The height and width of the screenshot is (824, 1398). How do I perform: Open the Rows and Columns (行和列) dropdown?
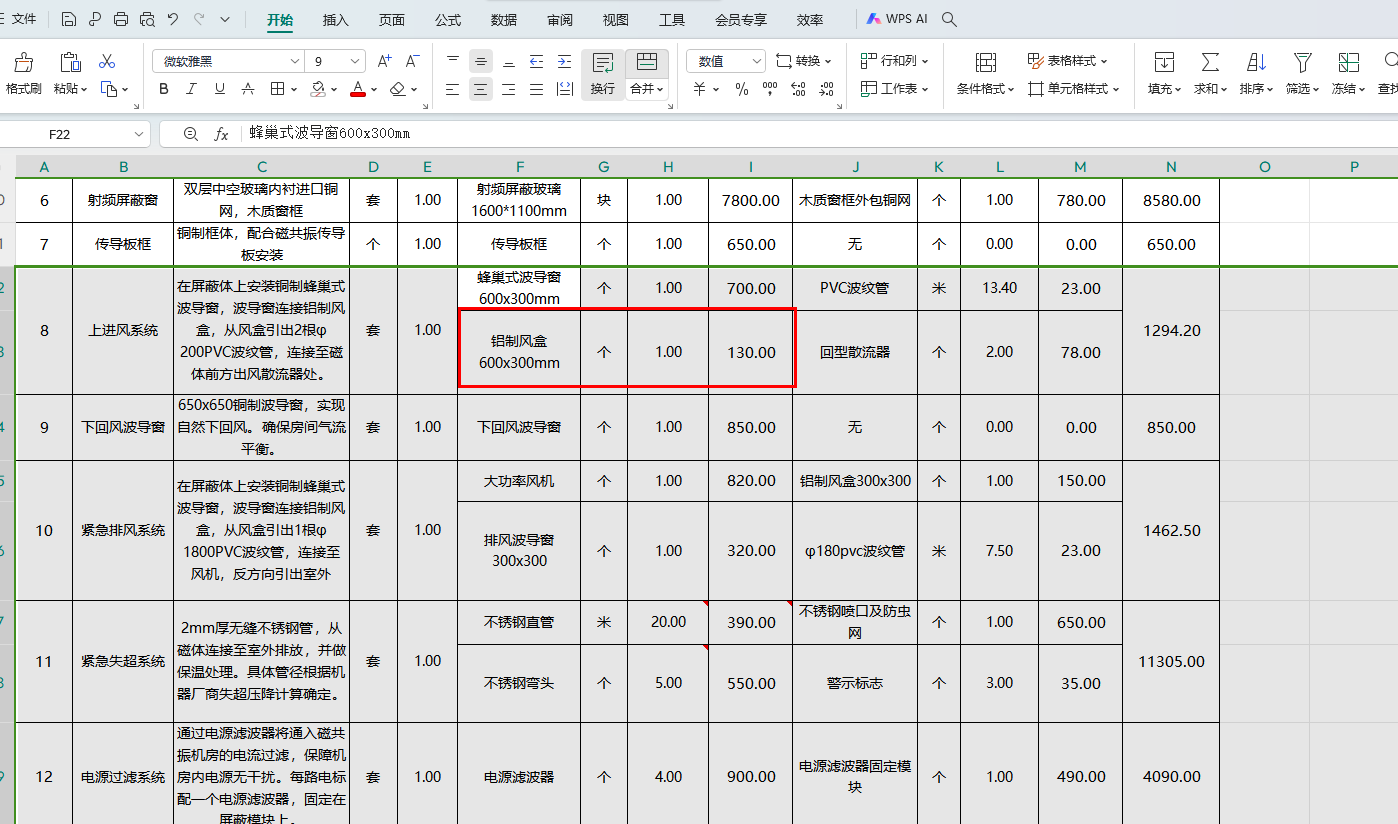pos(894,61)
